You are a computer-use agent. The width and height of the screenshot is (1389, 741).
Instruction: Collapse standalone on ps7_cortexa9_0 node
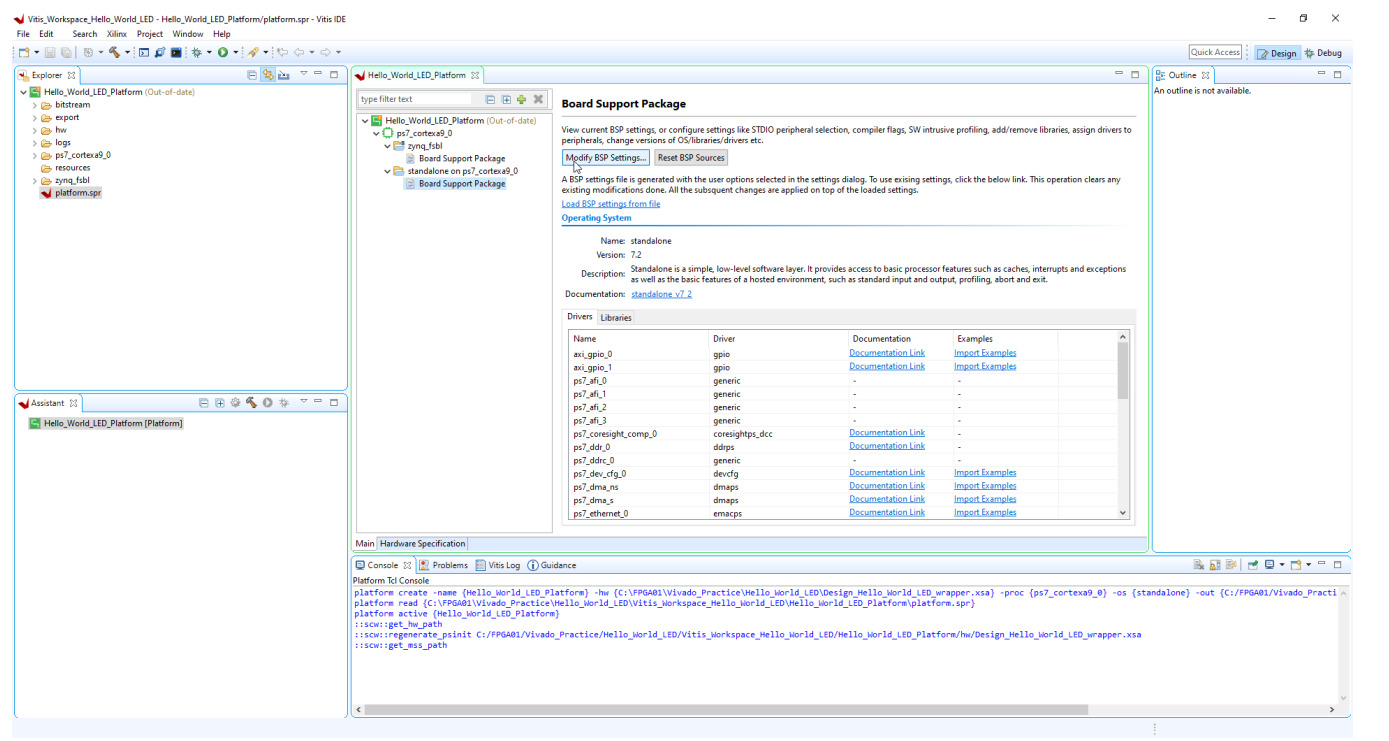coord(388,171)
